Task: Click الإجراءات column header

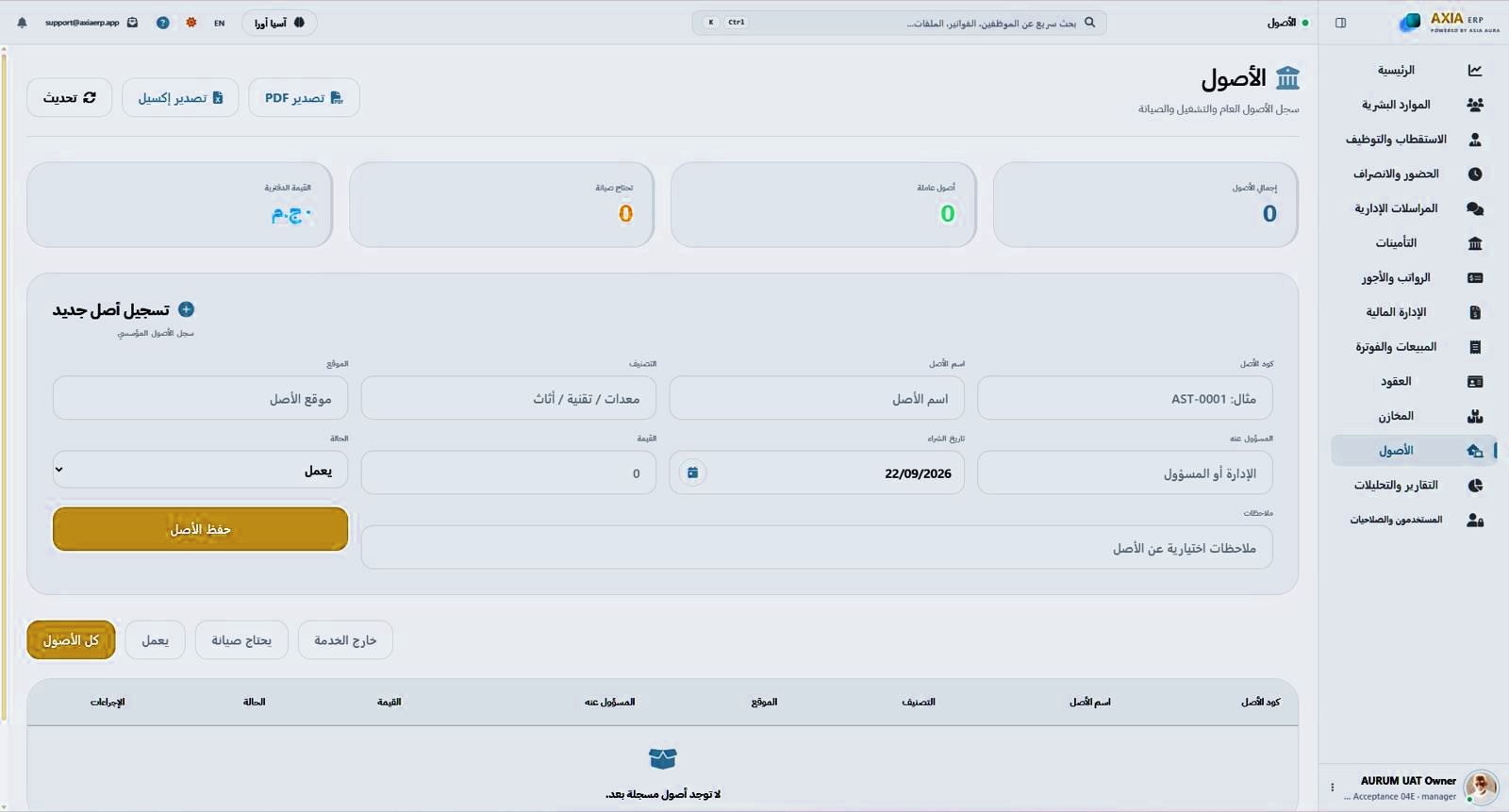Action: point(108,702)
